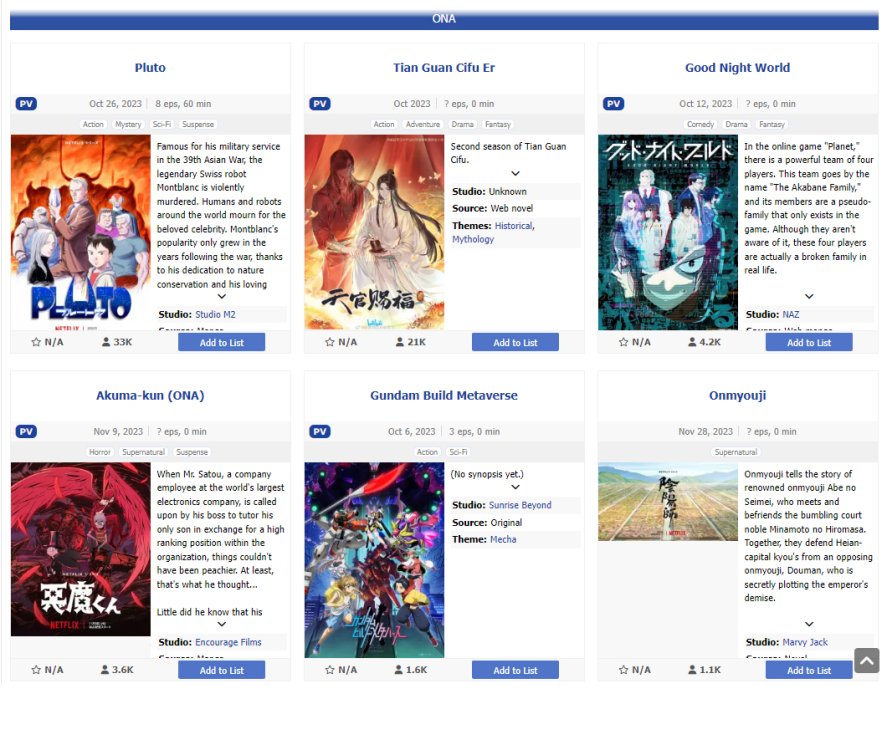Open the NAZ studio link
This screenshot has width=887, height=750.
coord(791,314)
